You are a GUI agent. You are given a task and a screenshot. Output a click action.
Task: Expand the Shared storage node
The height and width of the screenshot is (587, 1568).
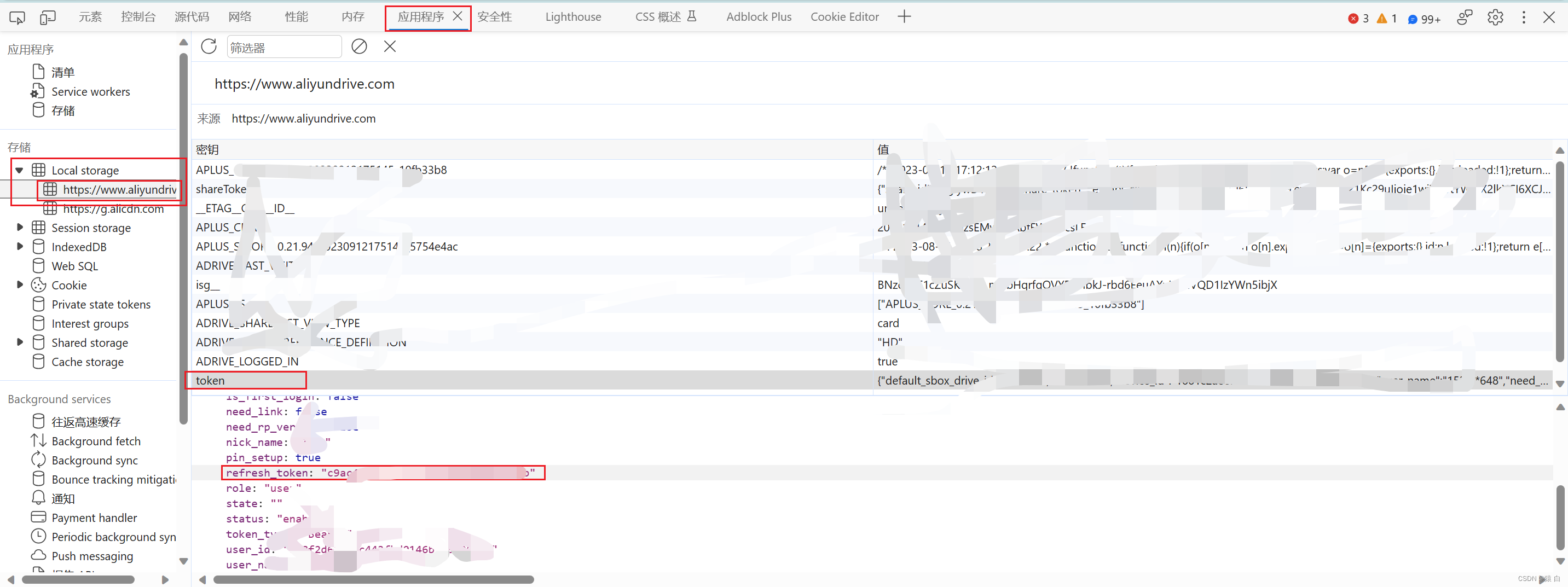point(20,342)
